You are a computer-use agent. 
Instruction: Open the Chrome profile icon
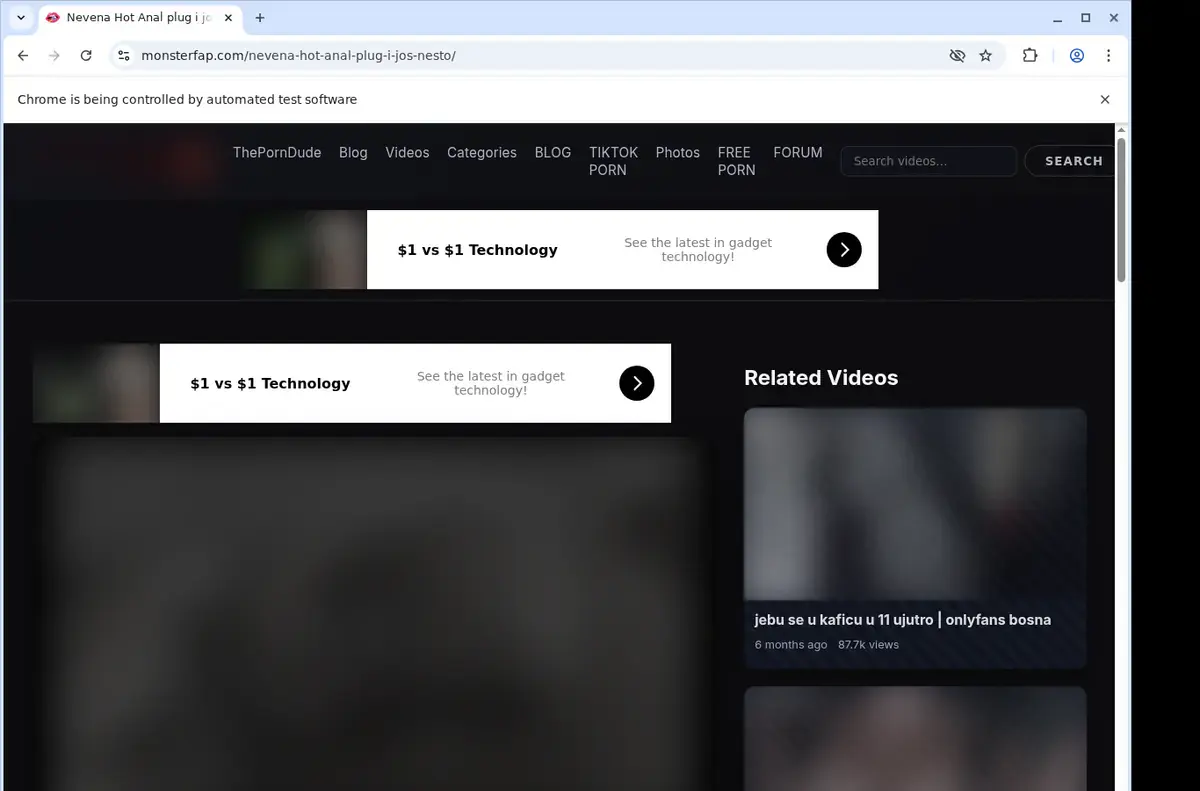point(1077,56)
